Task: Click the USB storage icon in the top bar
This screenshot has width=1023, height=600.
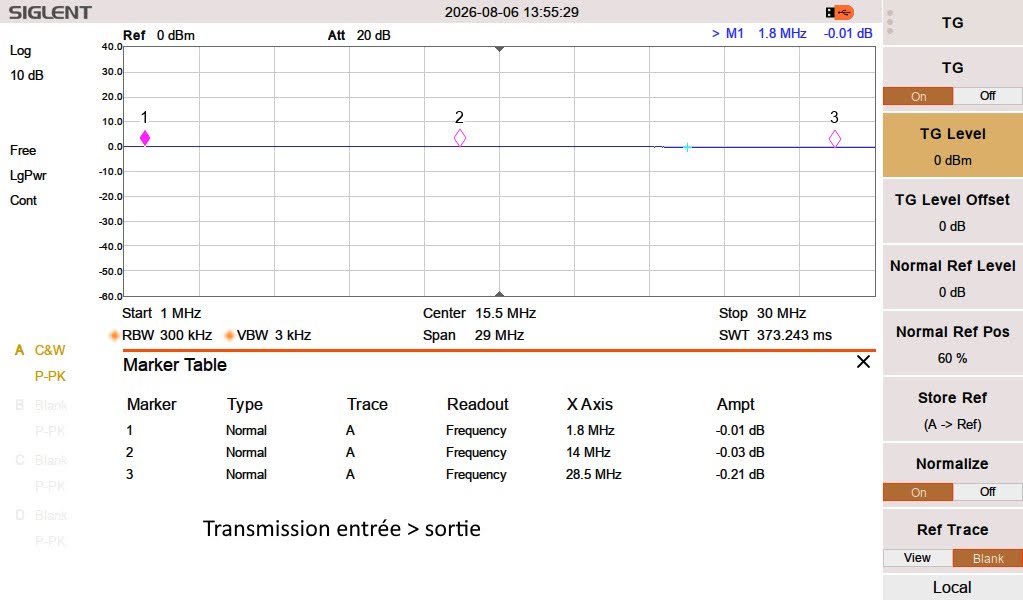Action: (x=839, y=12)
